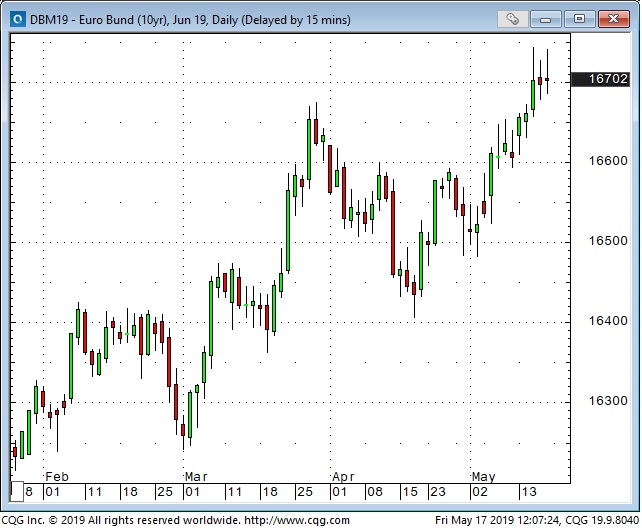This screenshot has height=528, width=642.
Task: Click the CQG logo icon in title bar
Action: [x=18, y=19]
